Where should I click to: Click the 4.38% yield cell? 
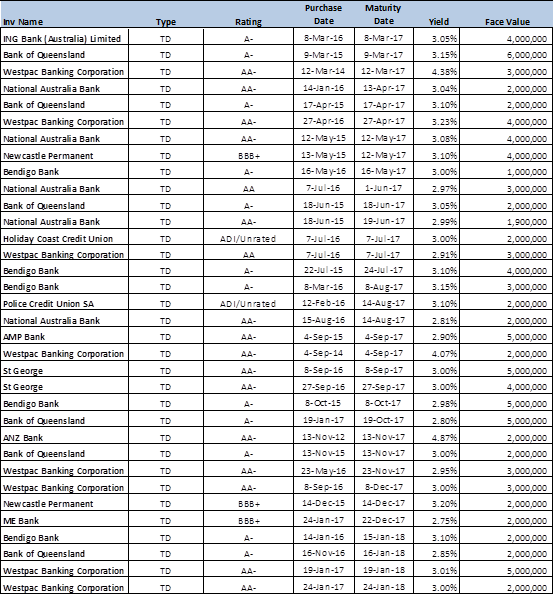point(437,72)
